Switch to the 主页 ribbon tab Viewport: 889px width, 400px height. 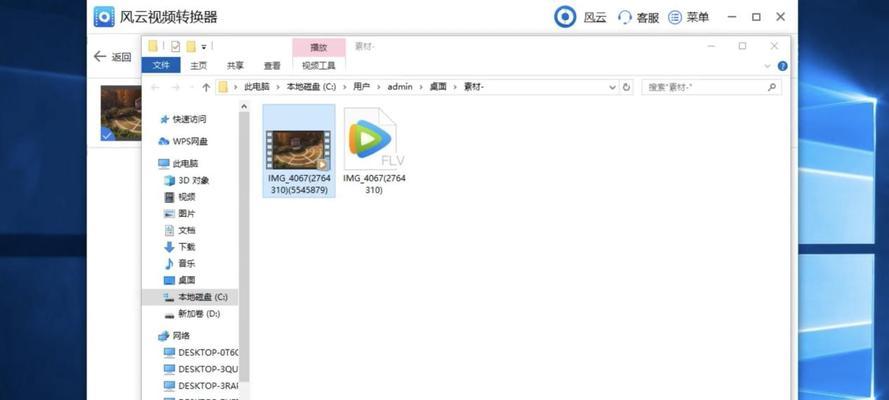(x=198, y=66)
